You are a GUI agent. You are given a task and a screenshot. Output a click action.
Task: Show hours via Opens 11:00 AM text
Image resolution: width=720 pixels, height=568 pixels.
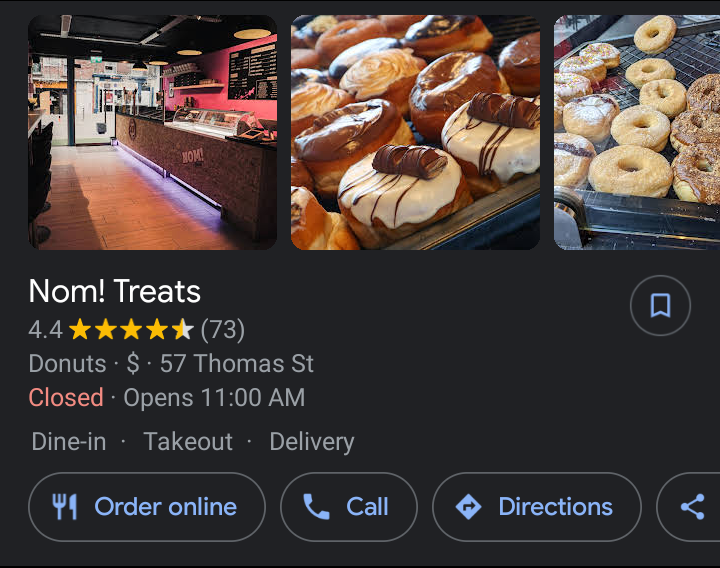click(x=214, y=398)
